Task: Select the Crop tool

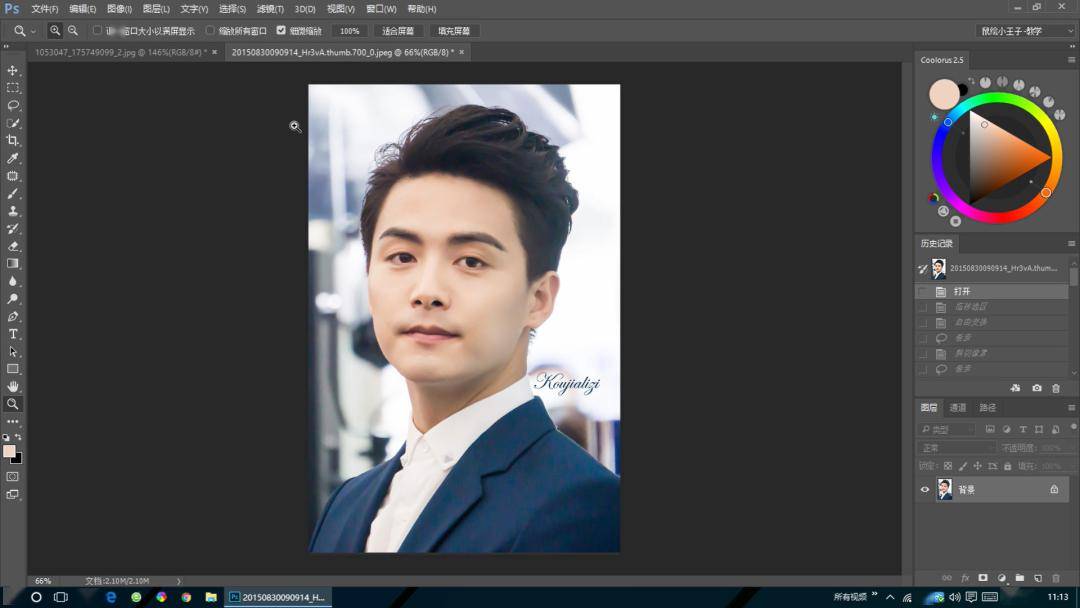Action: point(12,140)
